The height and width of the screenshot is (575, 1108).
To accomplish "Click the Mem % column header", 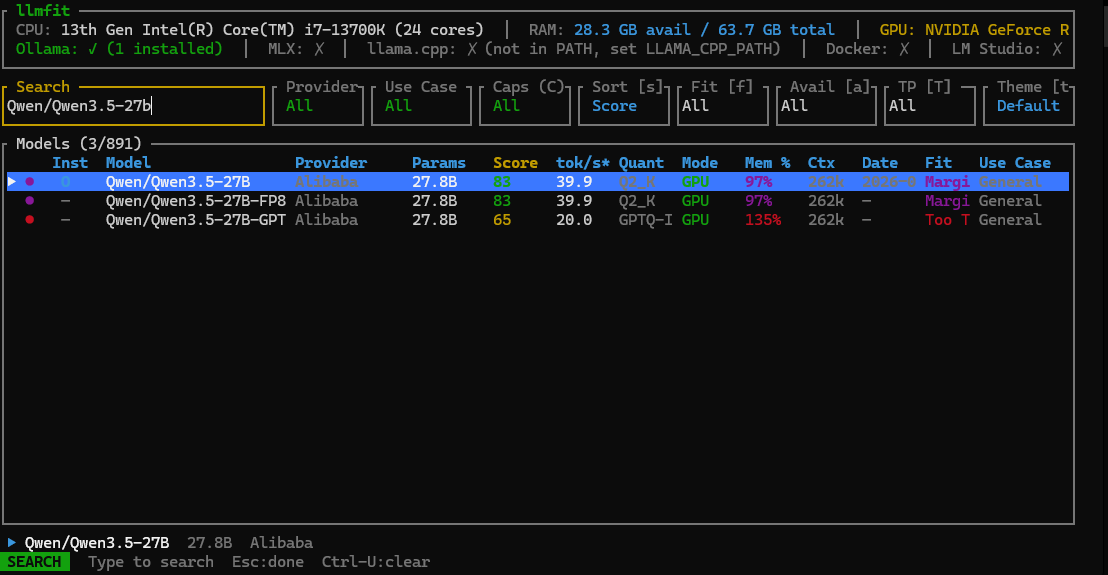I will 767,162.
